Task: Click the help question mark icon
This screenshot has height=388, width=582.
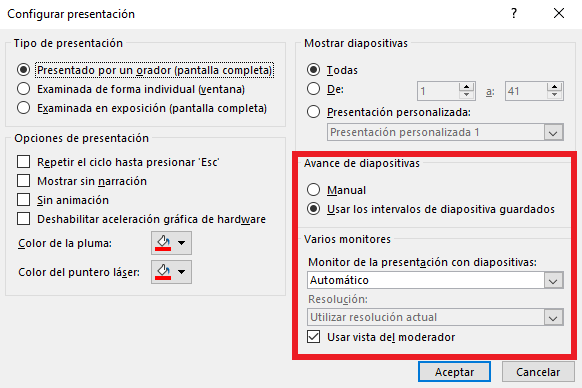Action: pyautogui.click(x=514, y=14)
